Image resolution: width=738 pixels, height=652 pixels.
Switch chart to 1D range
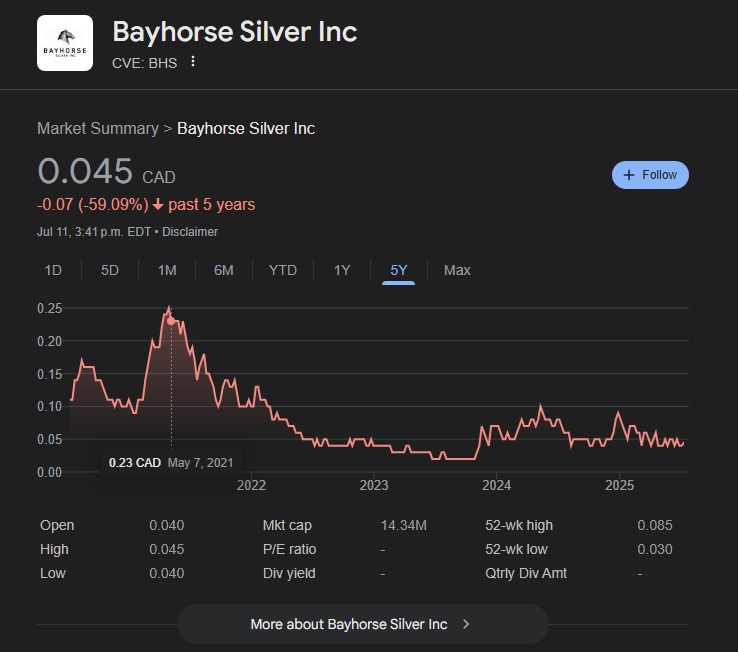point(53,270)
